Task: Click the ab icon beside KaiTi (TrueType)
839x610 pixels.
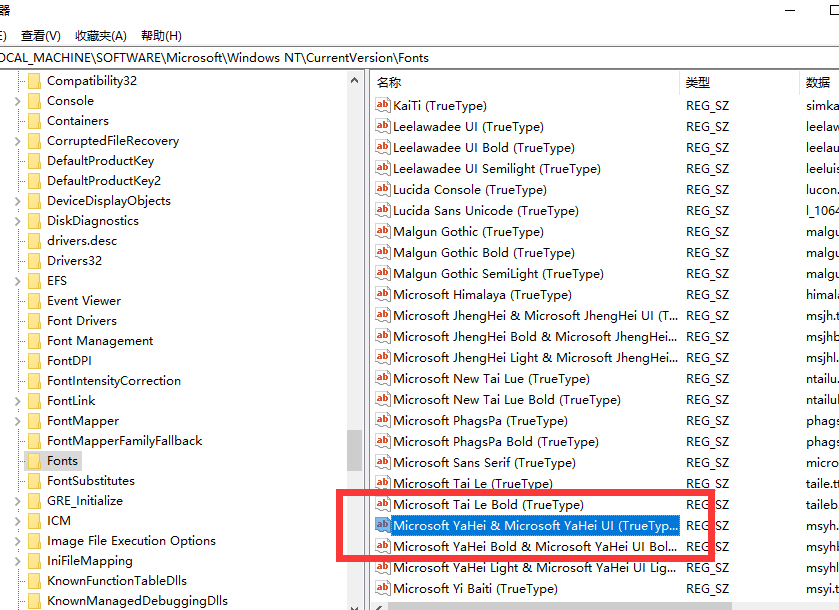Action: coord(382,105)
